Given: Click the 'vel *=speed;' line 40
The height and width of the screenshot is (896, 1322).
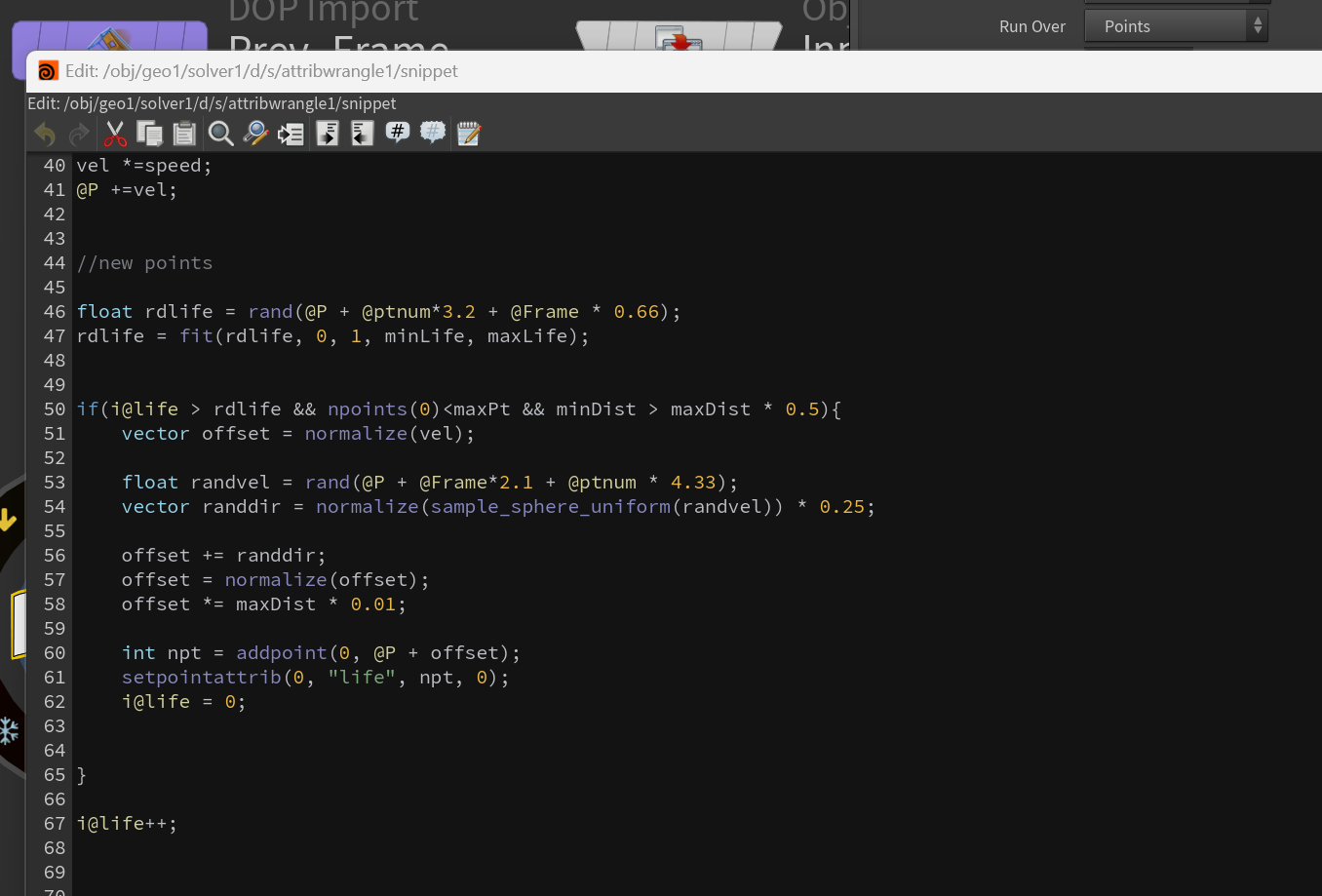Looking at the screenshot, I should pyautogui.click(x=144, y=166).
